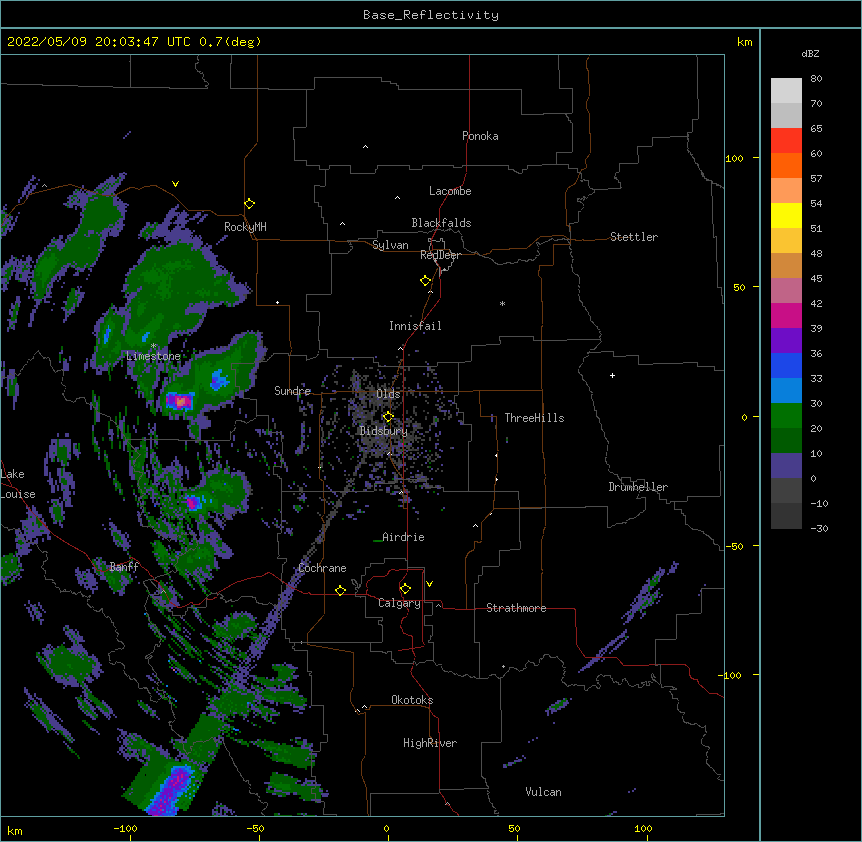Click the yellow marker near RockyMH
This screenshot has width=862, height=842.
[x=249, y=204]
